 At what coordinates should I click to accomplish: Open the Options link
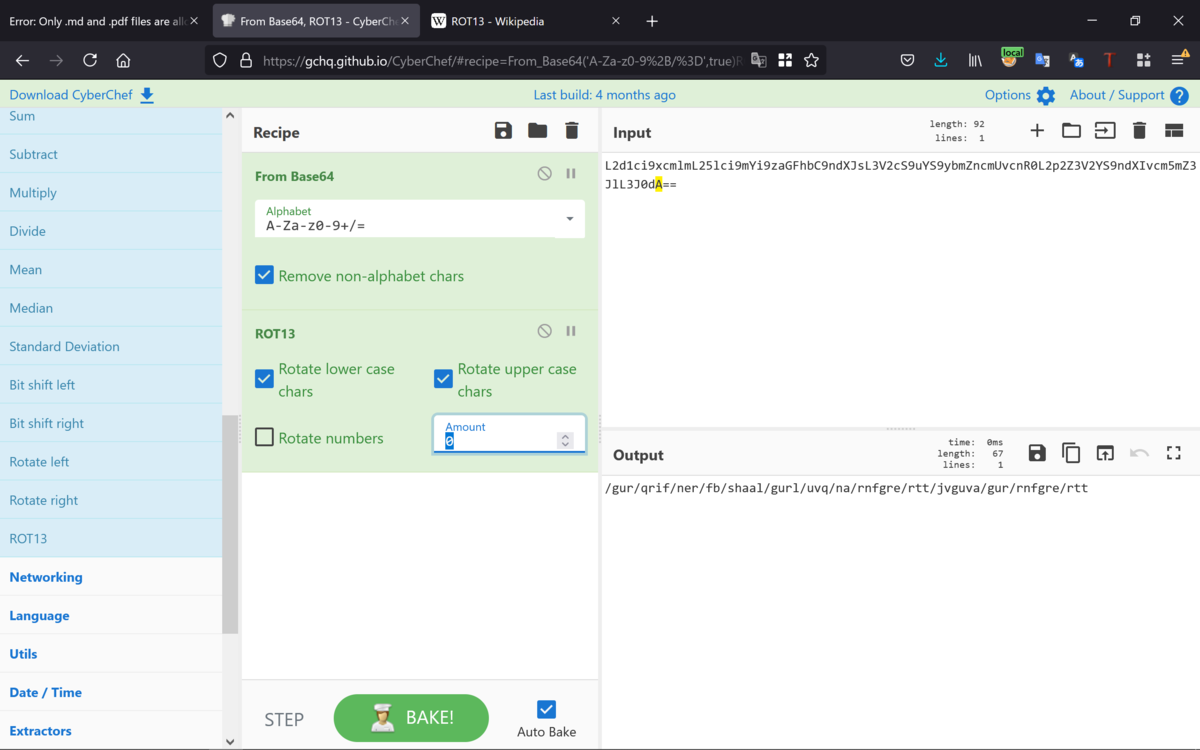1007,95
